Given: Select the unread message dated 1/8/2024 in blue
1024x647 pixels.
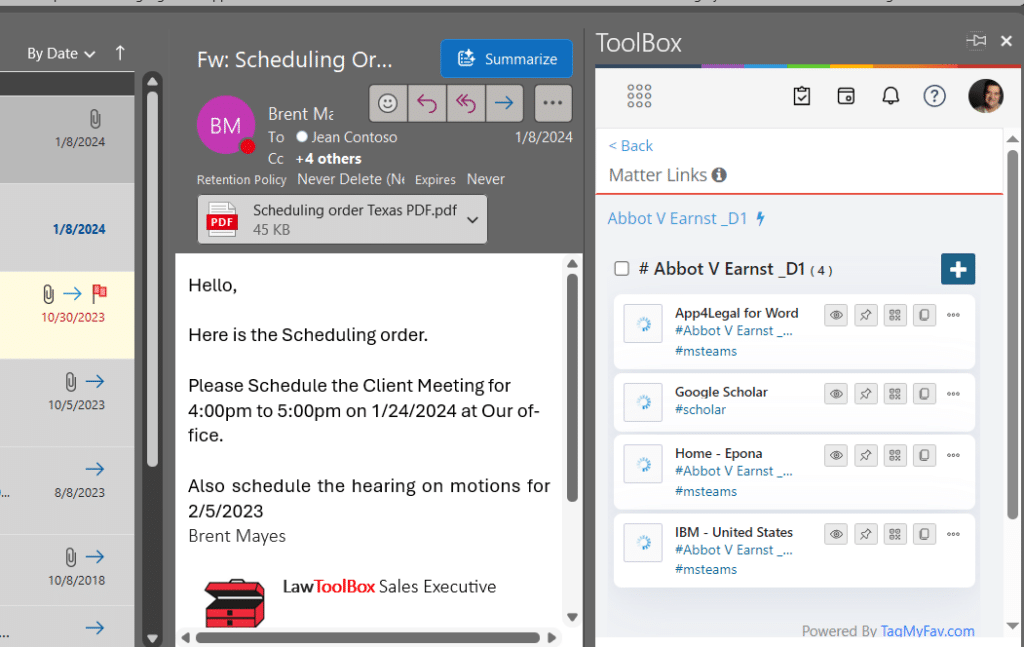Looking at the screenshot, I should click(x=67, y=228).
